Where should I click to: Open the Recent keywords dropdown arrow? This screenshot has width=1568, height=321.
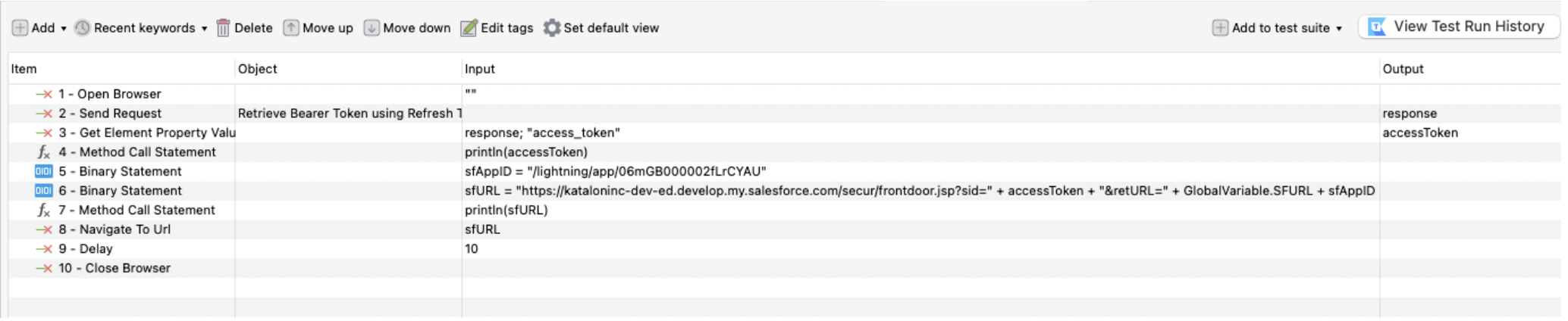204,29
